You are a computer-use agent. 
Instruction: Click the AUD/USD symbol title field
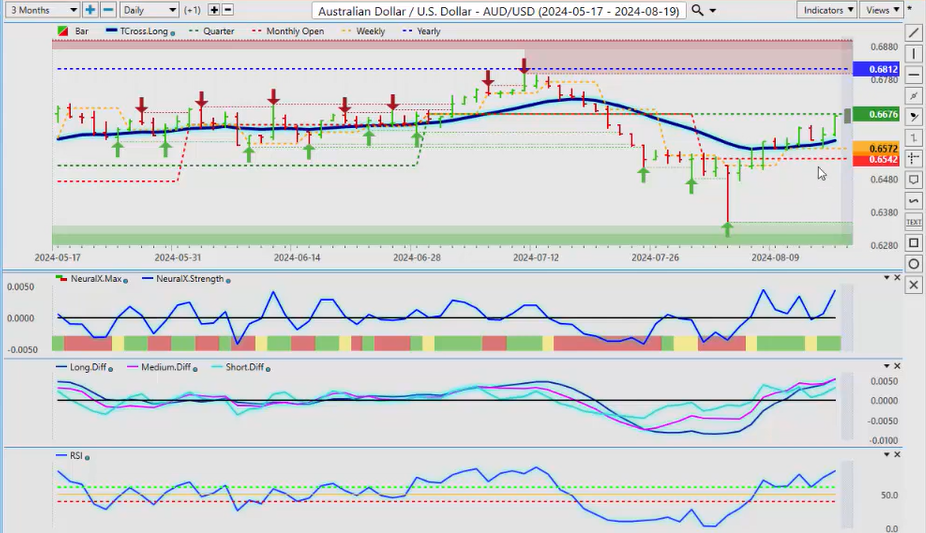click(x=498, y=10)
